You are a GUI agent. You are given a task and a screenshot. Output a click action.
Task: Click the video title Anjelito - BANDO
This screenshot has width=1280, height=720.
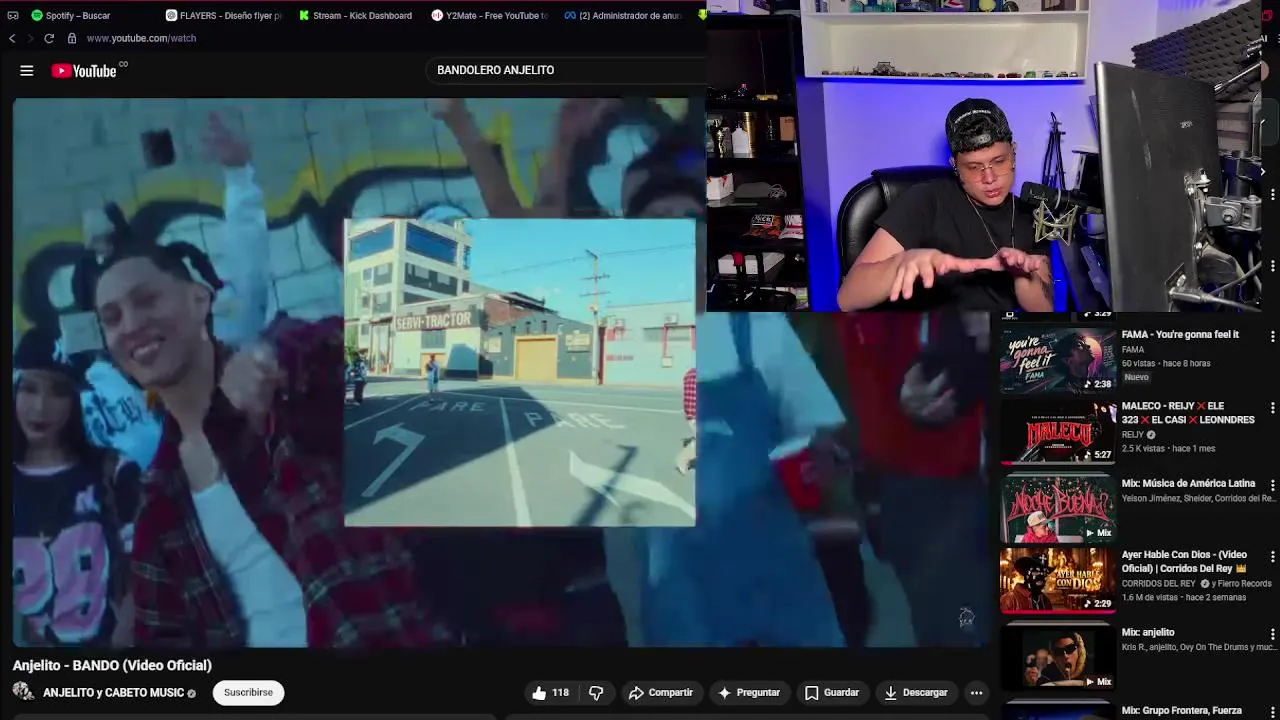coord(112,665)
